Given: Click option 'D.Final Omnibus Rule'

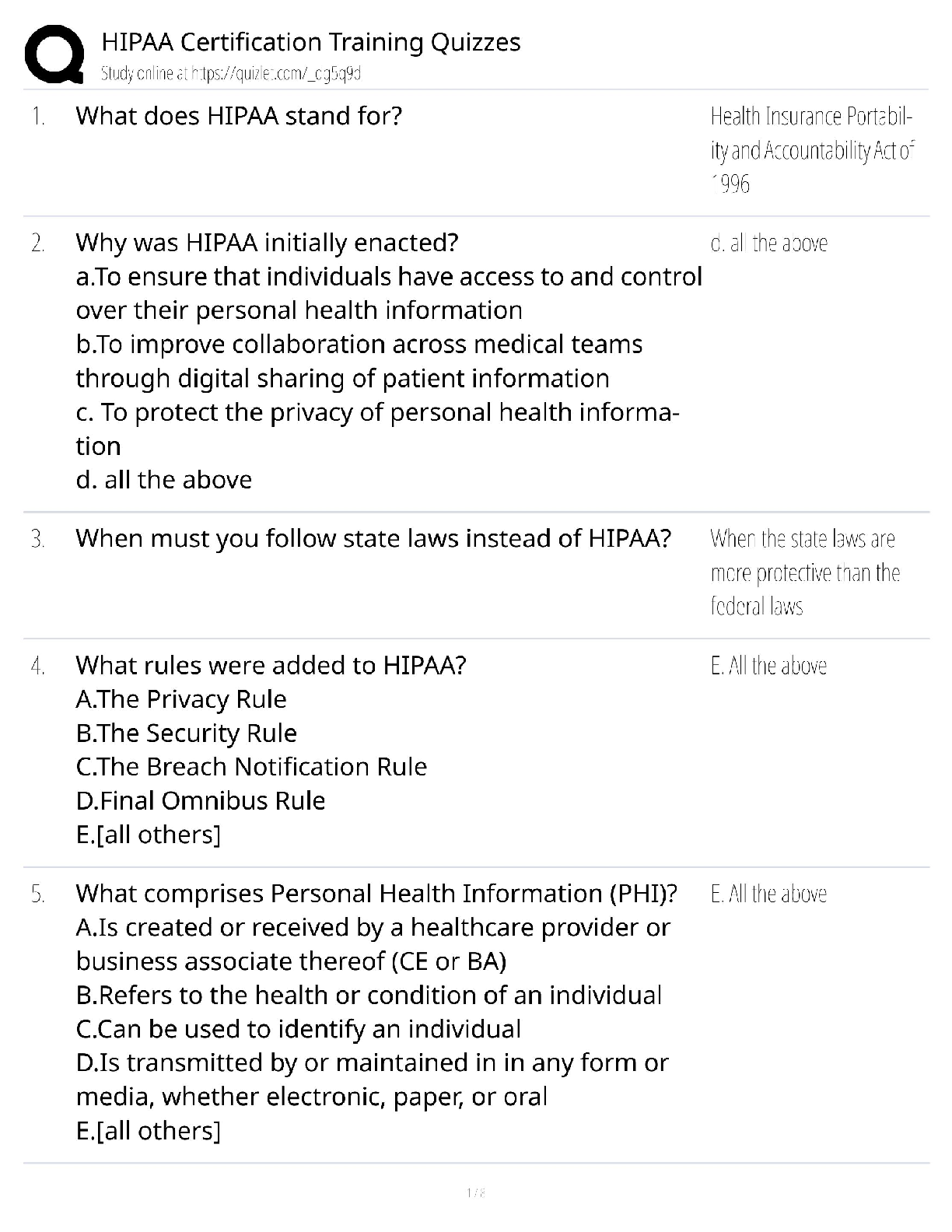Looking at the screenshot, I should 201,801.
